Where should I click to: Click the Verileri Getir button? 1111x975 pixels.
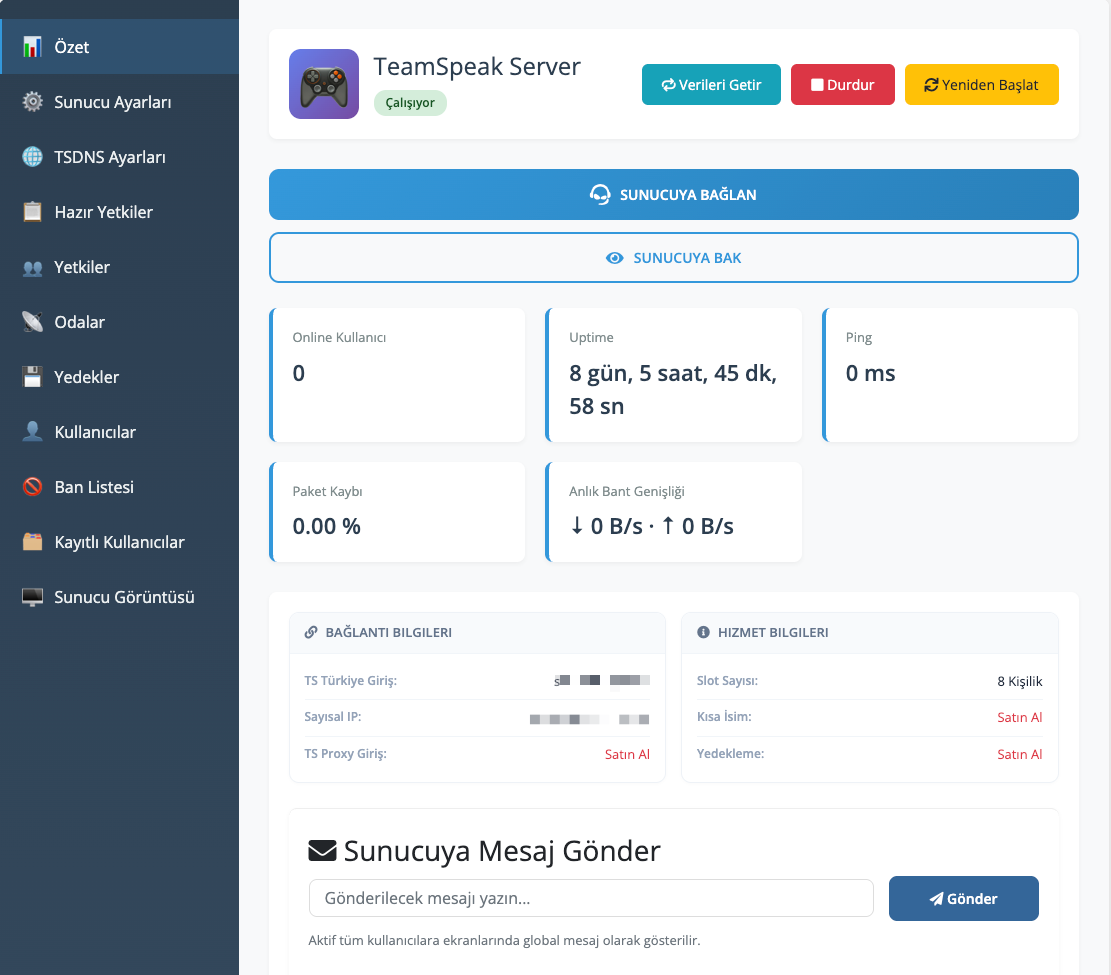[x=711, y=84]
